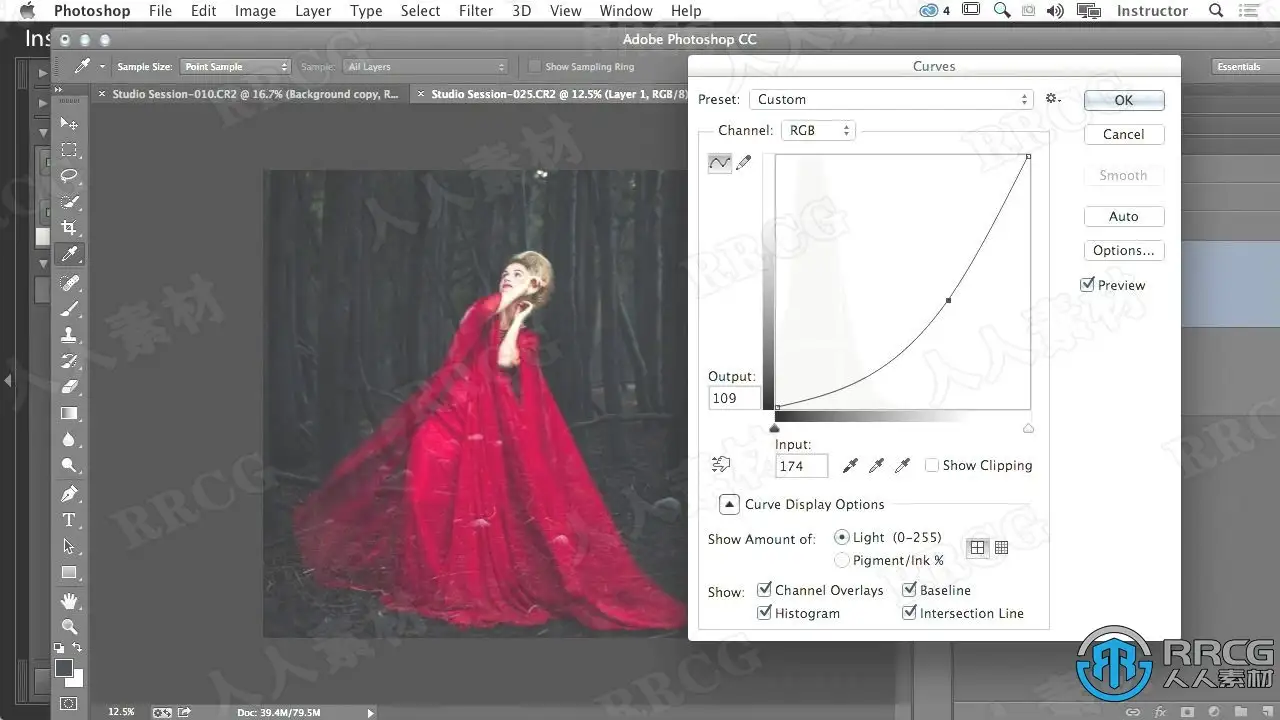Viewport: 1280px width, 720px height.
Task: Click the Auto button
Action: (1123, 216)
